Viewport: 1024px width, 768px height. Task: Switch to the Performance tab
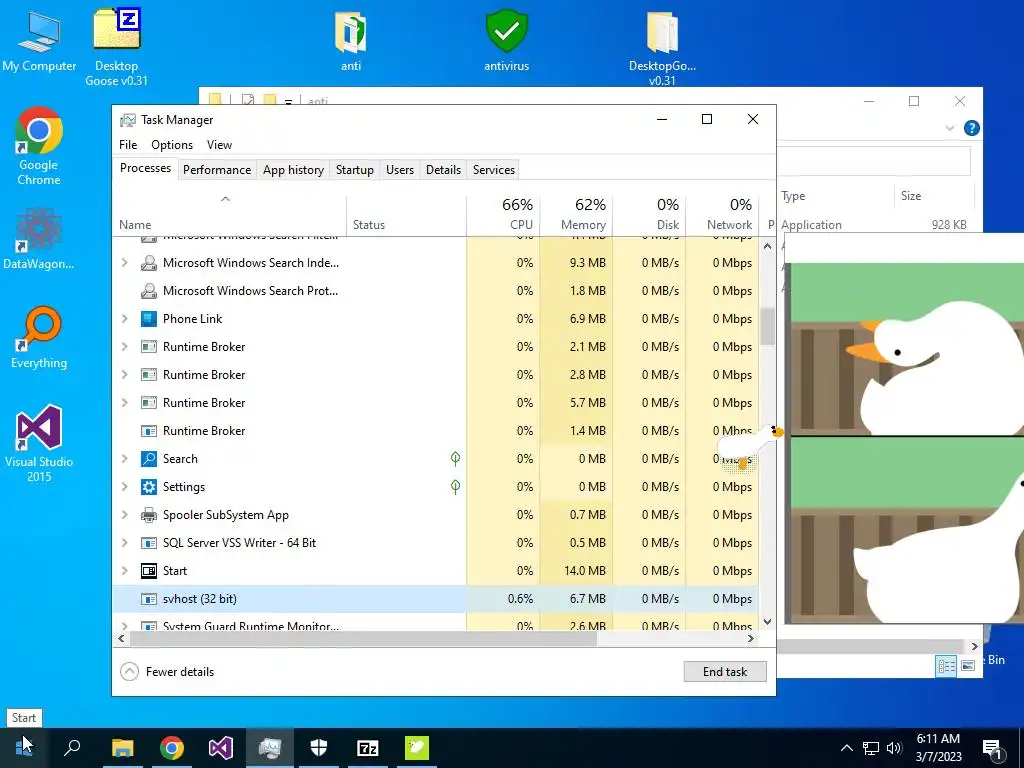pyautogui.click(x=217, y=170)
